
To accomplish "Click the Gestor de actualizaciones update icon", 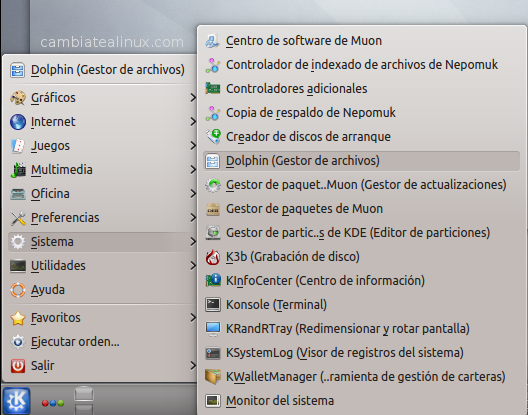I will coord(213,185).
